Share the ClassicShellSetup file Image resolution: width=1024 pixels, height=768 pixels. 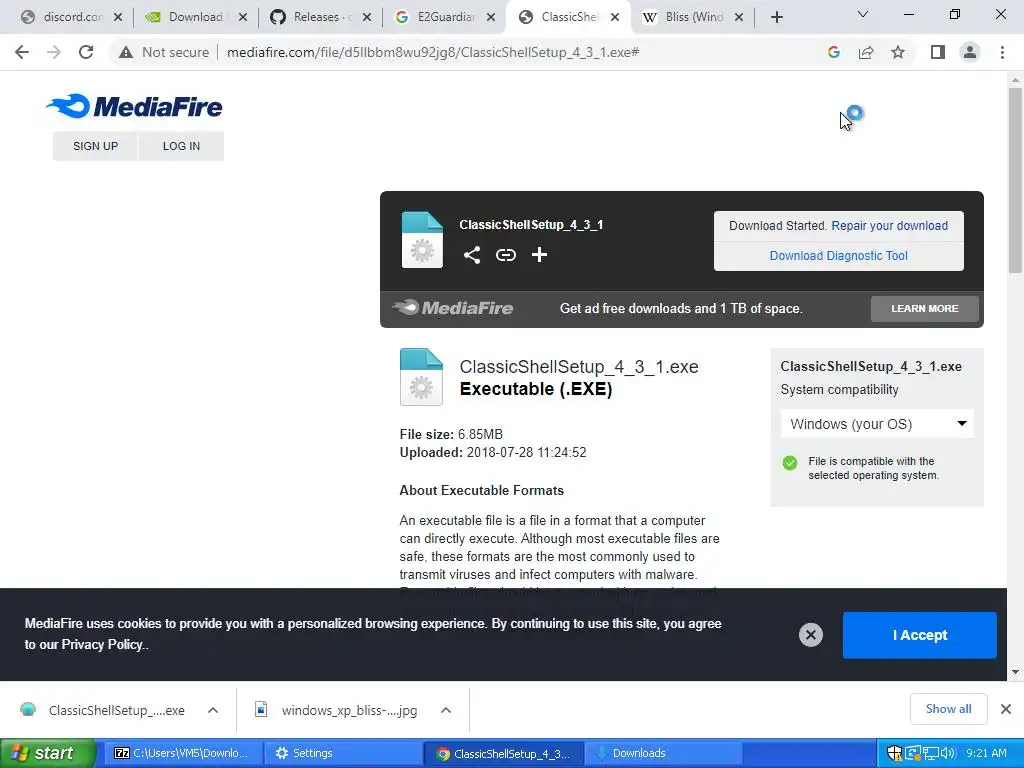click(472, 255)
